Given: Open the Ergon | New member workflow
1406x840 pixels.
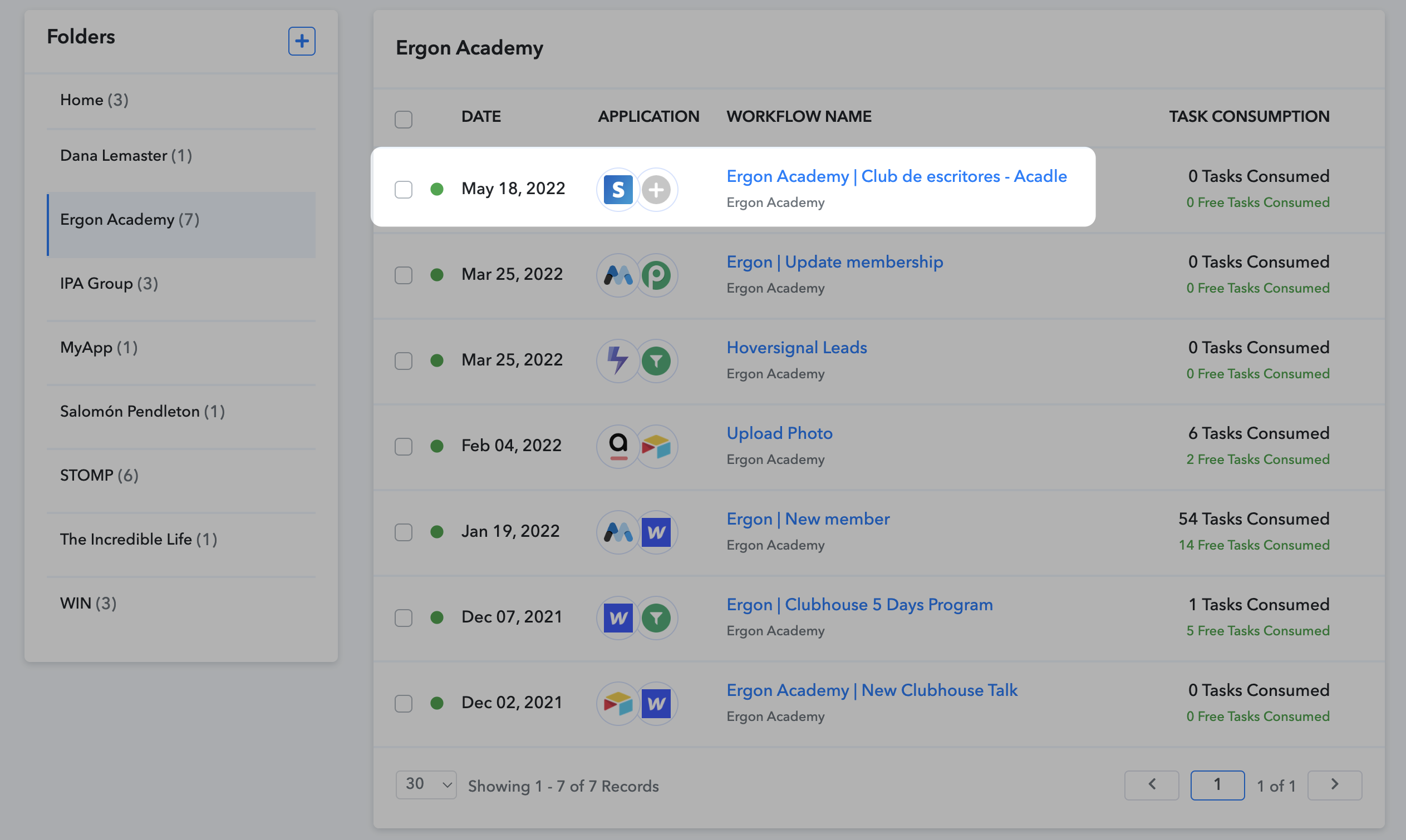Looking at the screenshot, I should coord(808,519).
